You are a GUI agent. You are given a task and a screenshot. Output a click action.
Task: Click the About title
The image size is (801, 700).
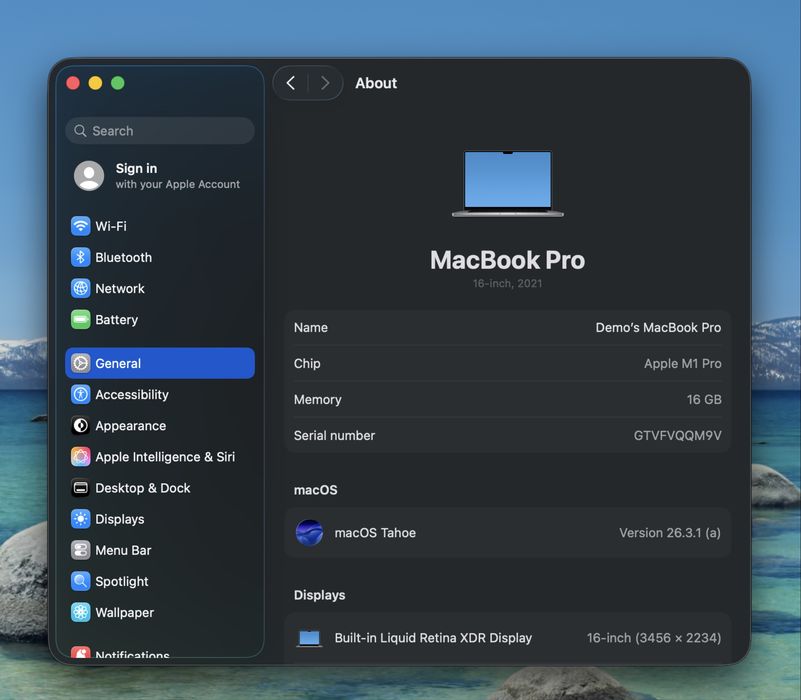coord(376,83)
